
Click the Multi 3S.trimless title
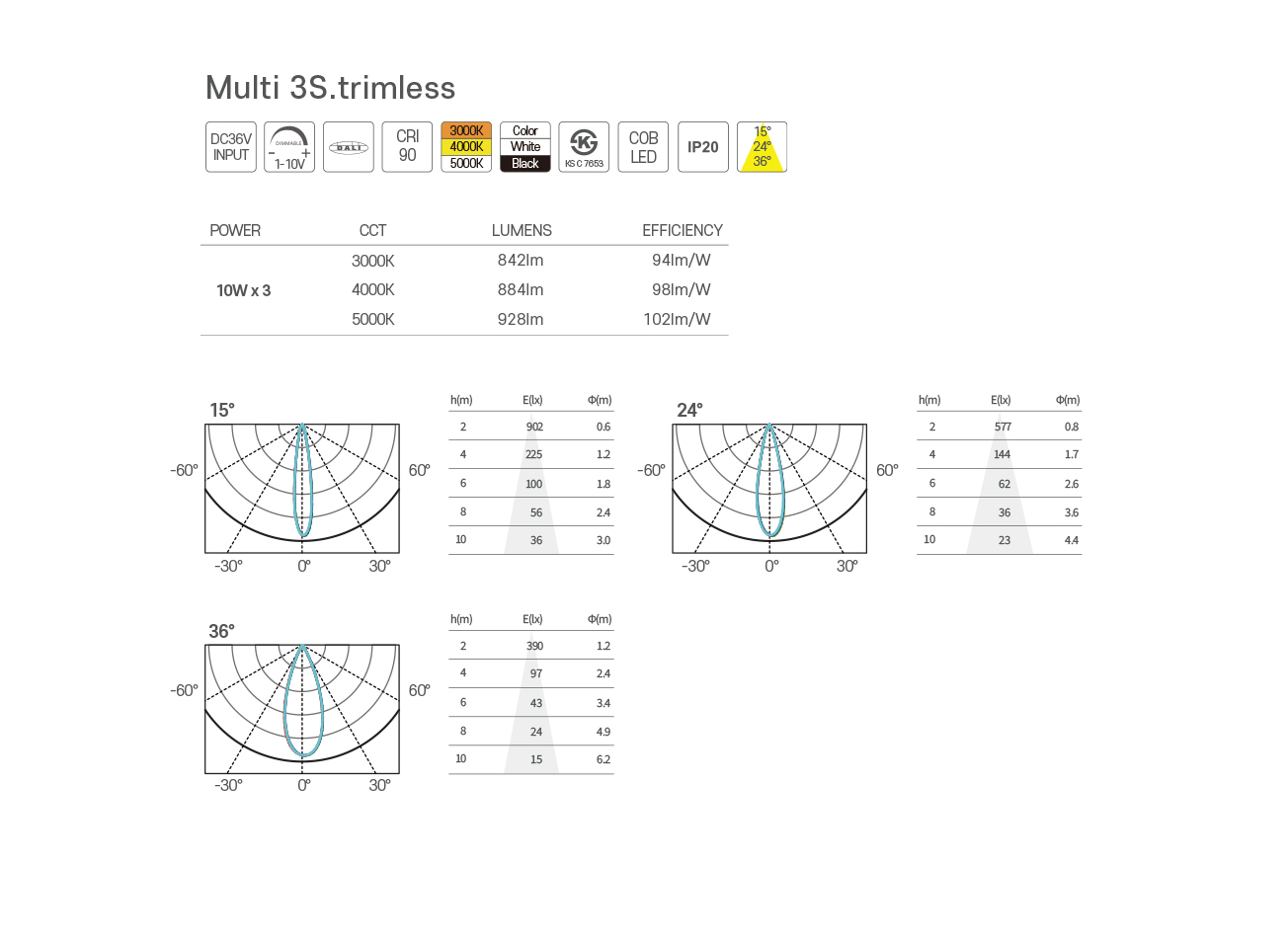[x=330, y=88]
